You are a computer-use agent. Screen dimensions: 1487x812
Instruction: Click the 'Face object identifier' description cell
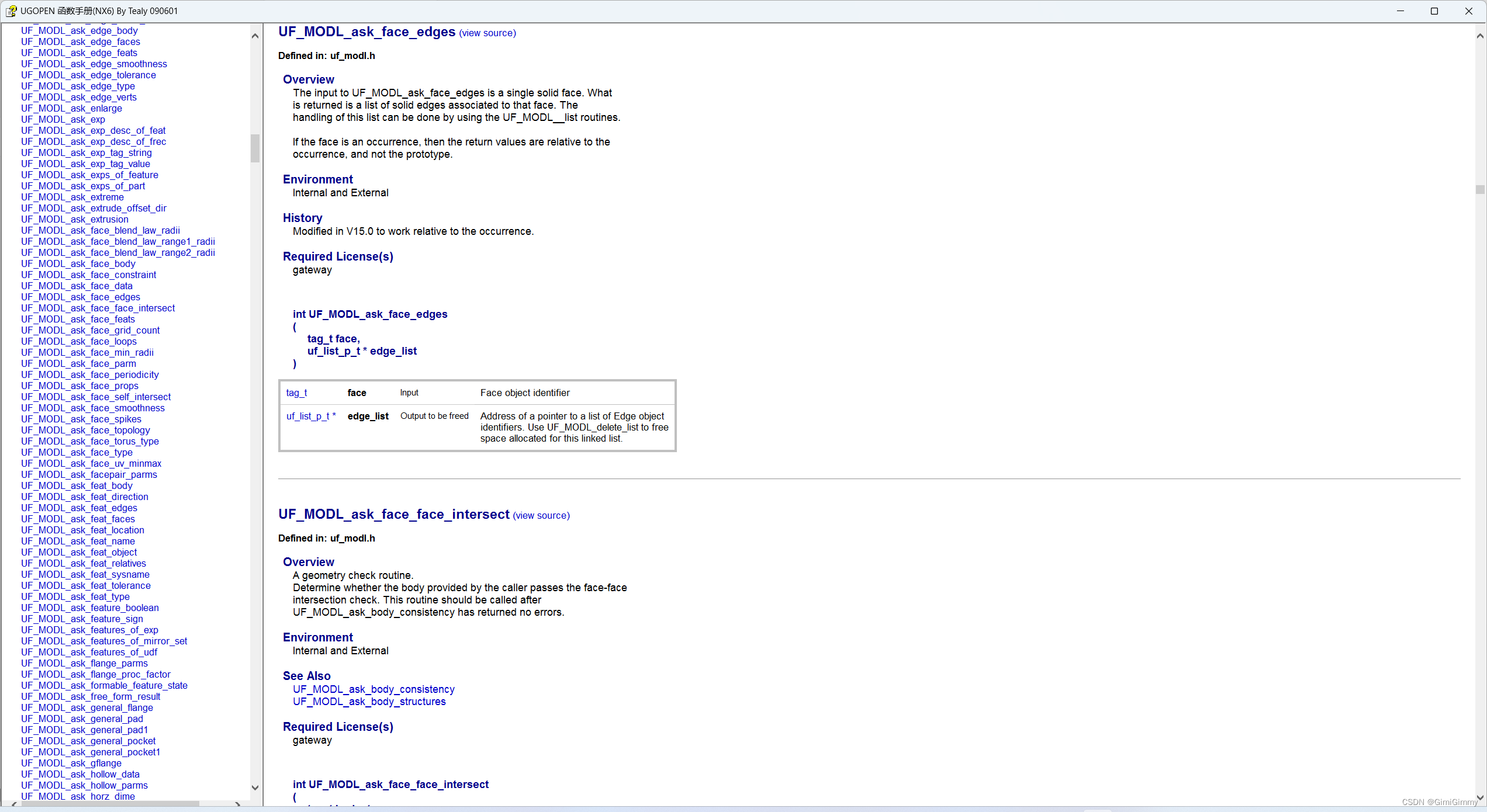pyautogui.click(x=525, y=393)
